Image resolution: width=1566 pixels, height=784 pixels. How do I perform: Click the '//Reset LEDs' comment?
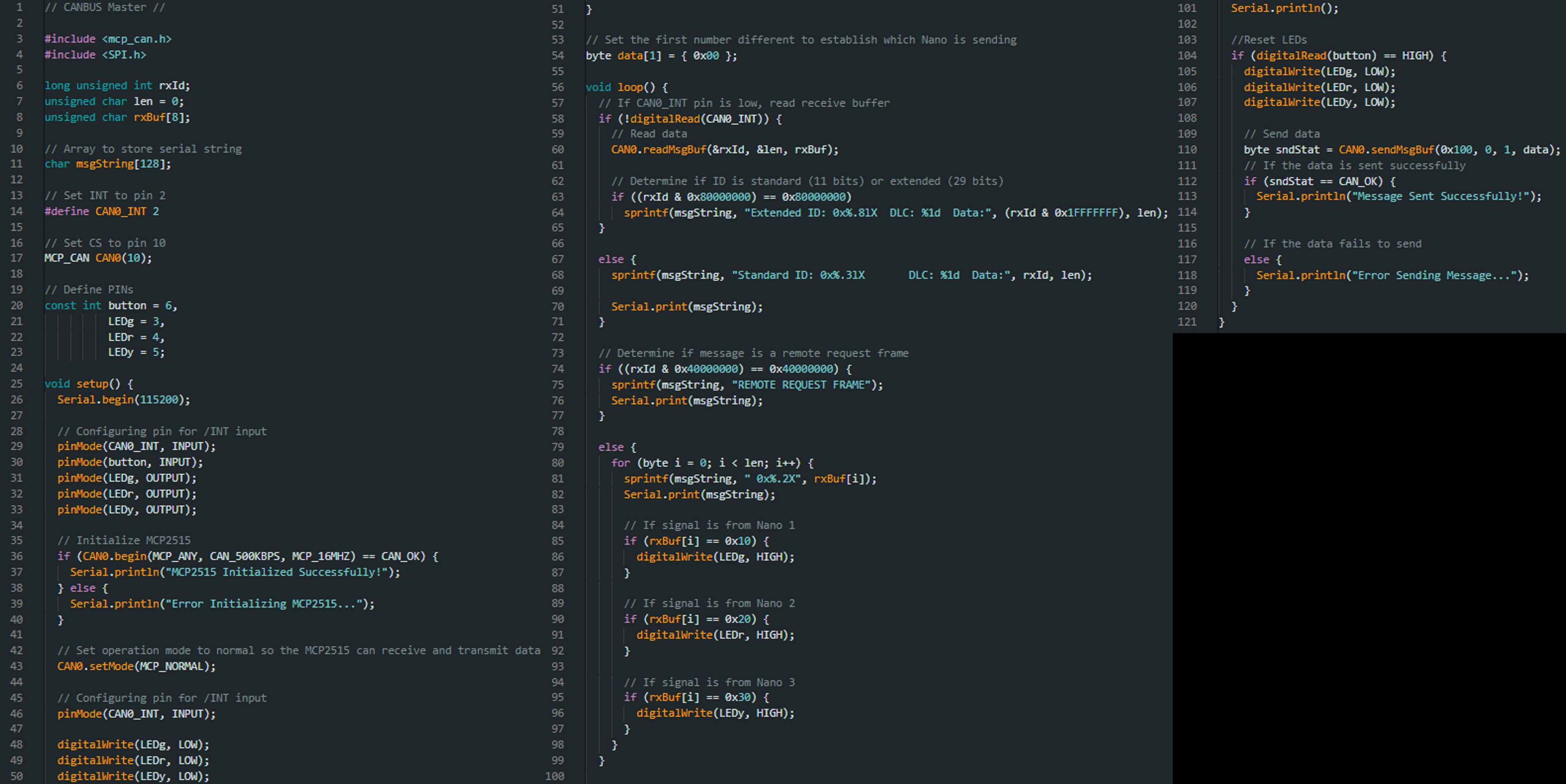click(x=1269, y=40)
